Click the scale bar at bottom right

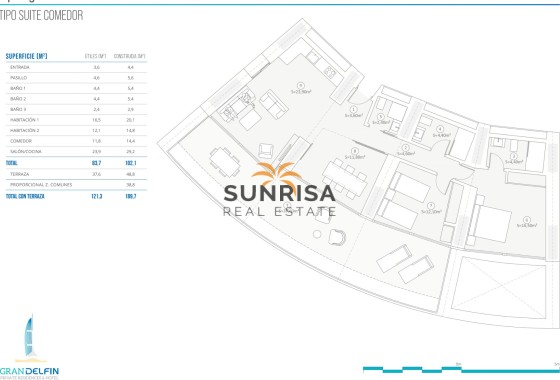(x=461, y=369)
